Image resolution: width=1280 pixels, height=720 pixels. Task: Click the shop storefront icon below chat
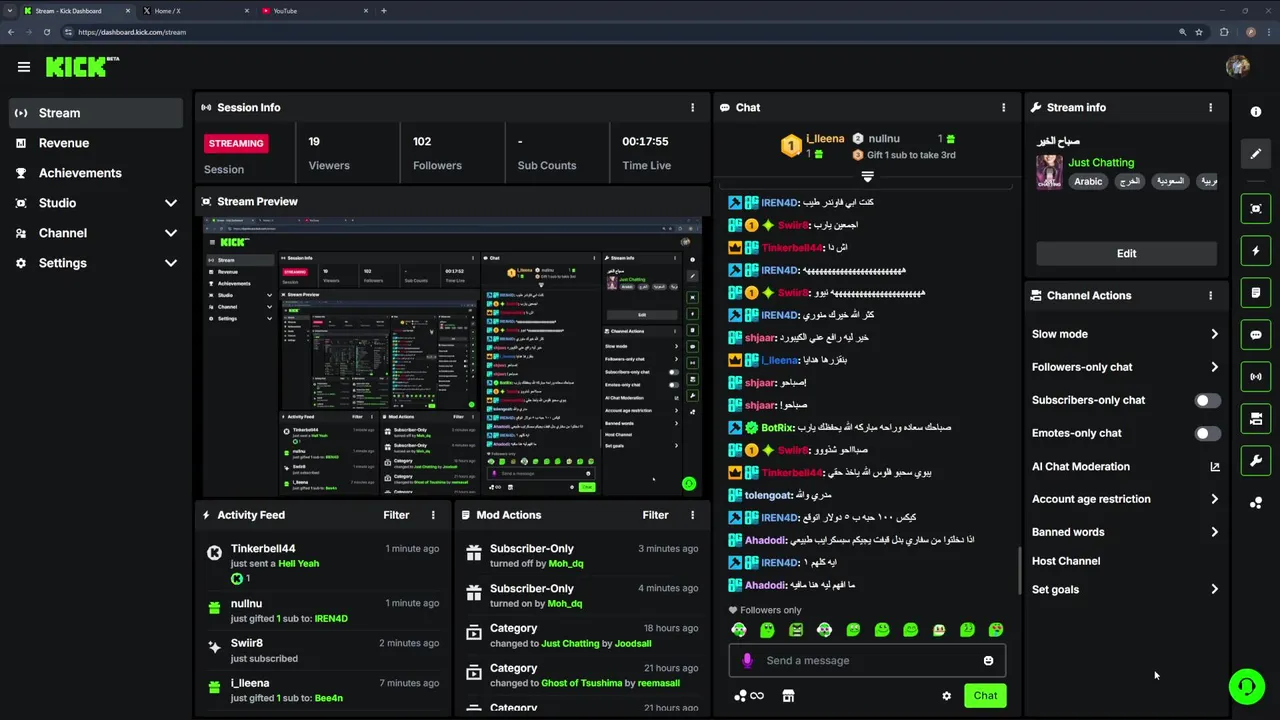tap(788, 696)
